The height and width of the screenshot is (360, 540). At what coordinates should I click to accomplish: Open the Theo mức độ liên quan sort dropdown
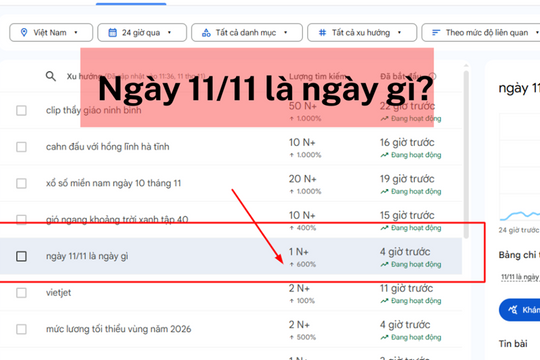482,33
